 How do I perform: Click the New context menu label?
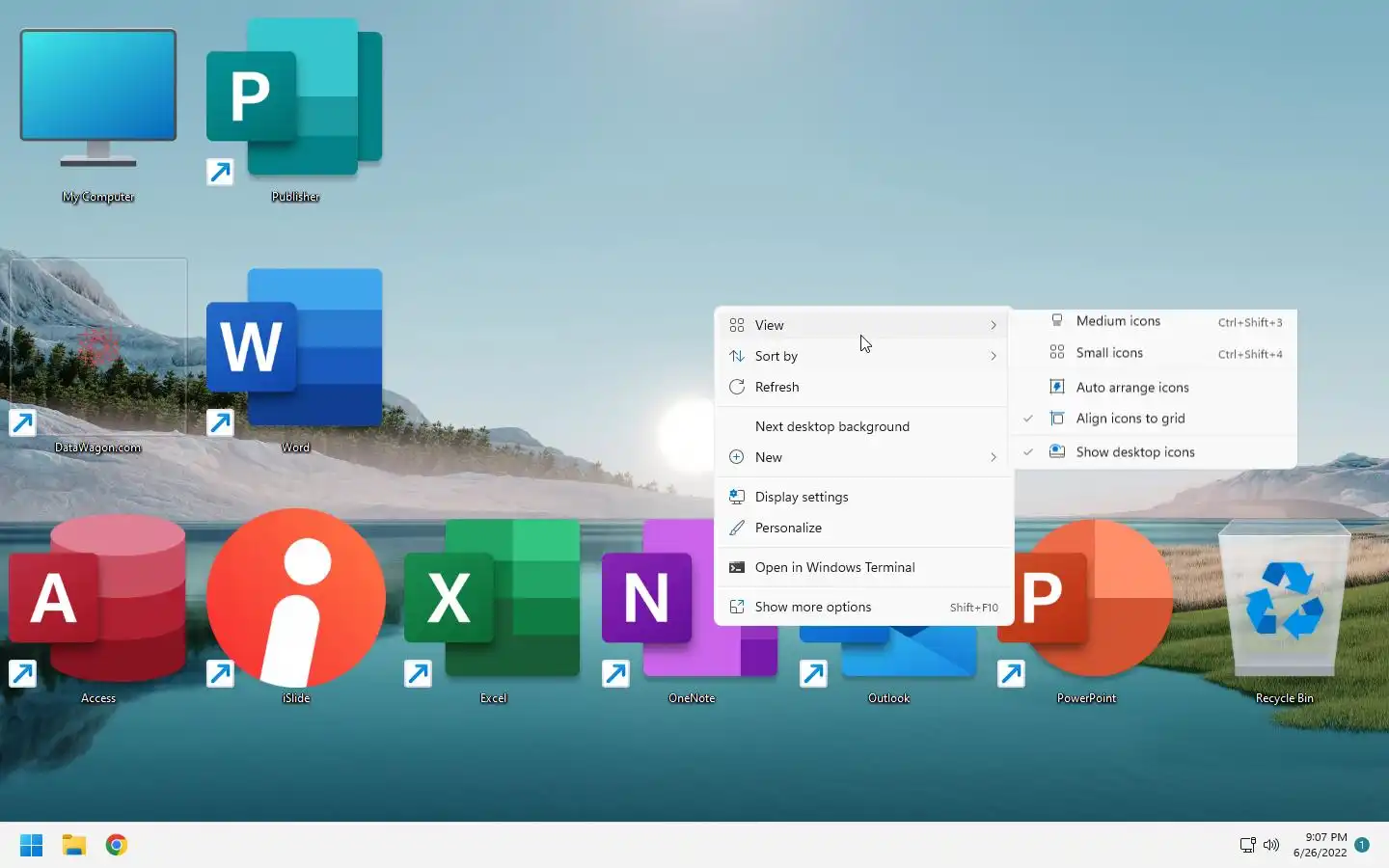point(769,457)
